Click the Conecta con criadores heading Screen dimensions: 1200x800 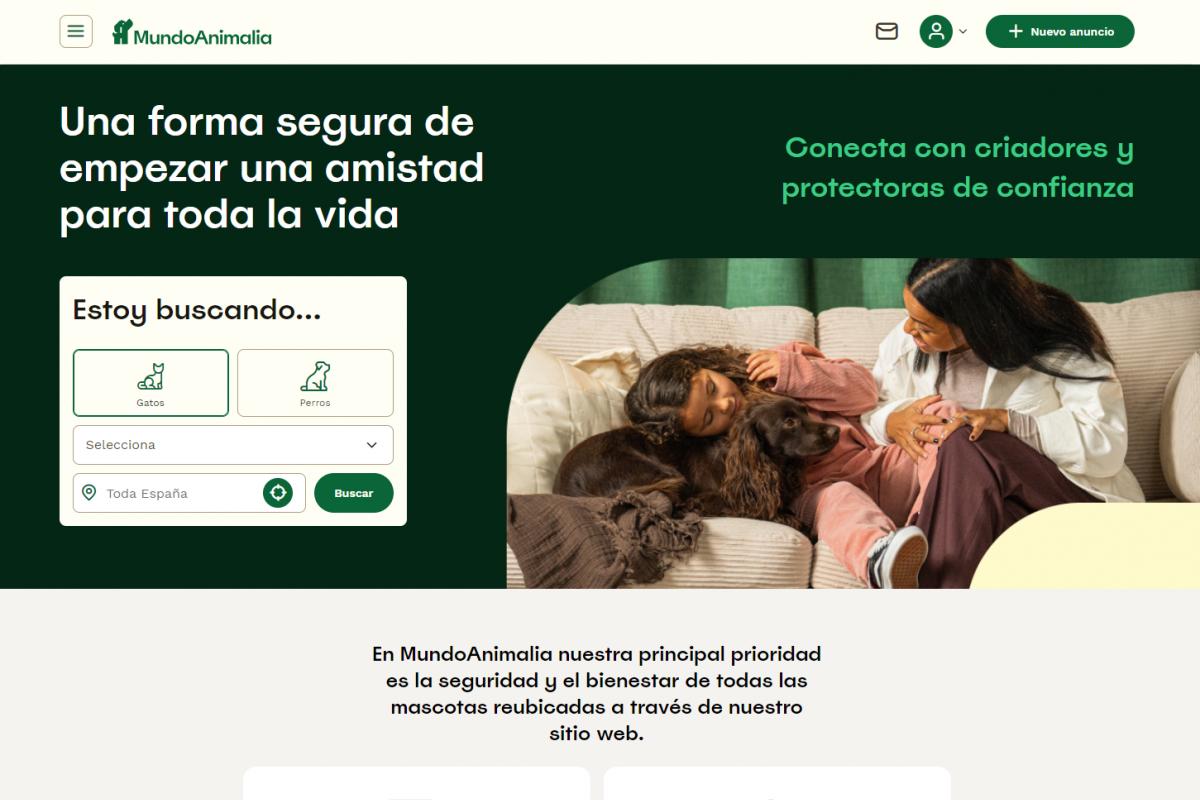pos(958,167)
